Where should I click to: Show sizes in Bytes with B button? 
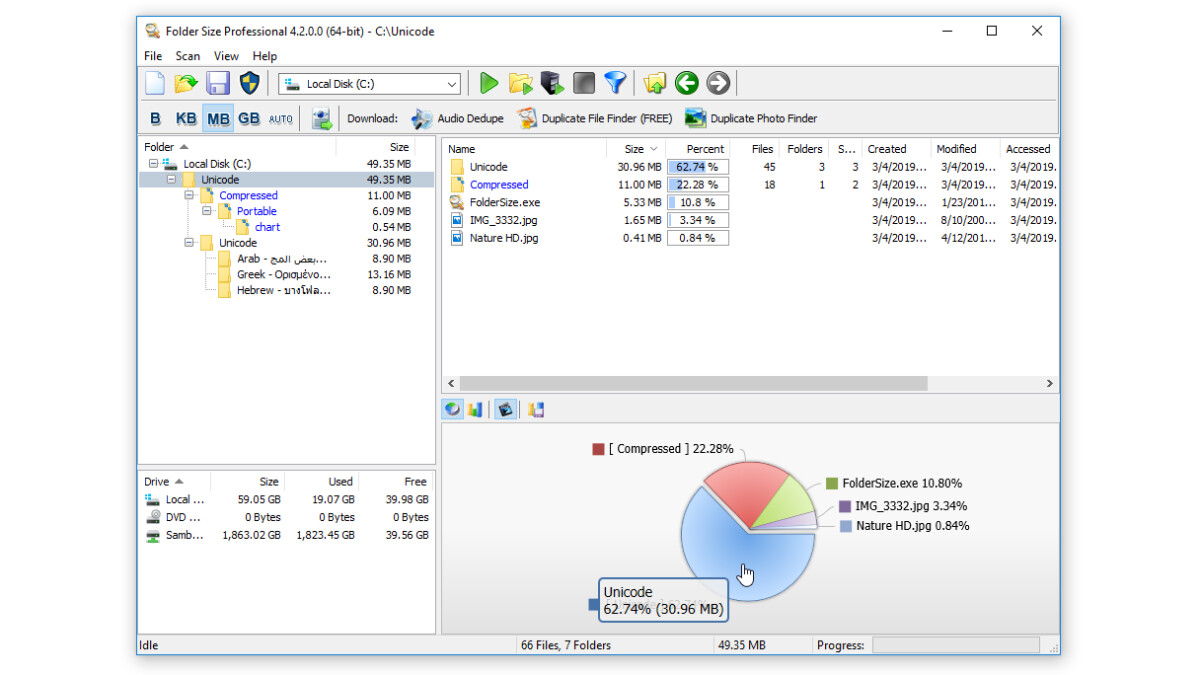pos(155,119)
